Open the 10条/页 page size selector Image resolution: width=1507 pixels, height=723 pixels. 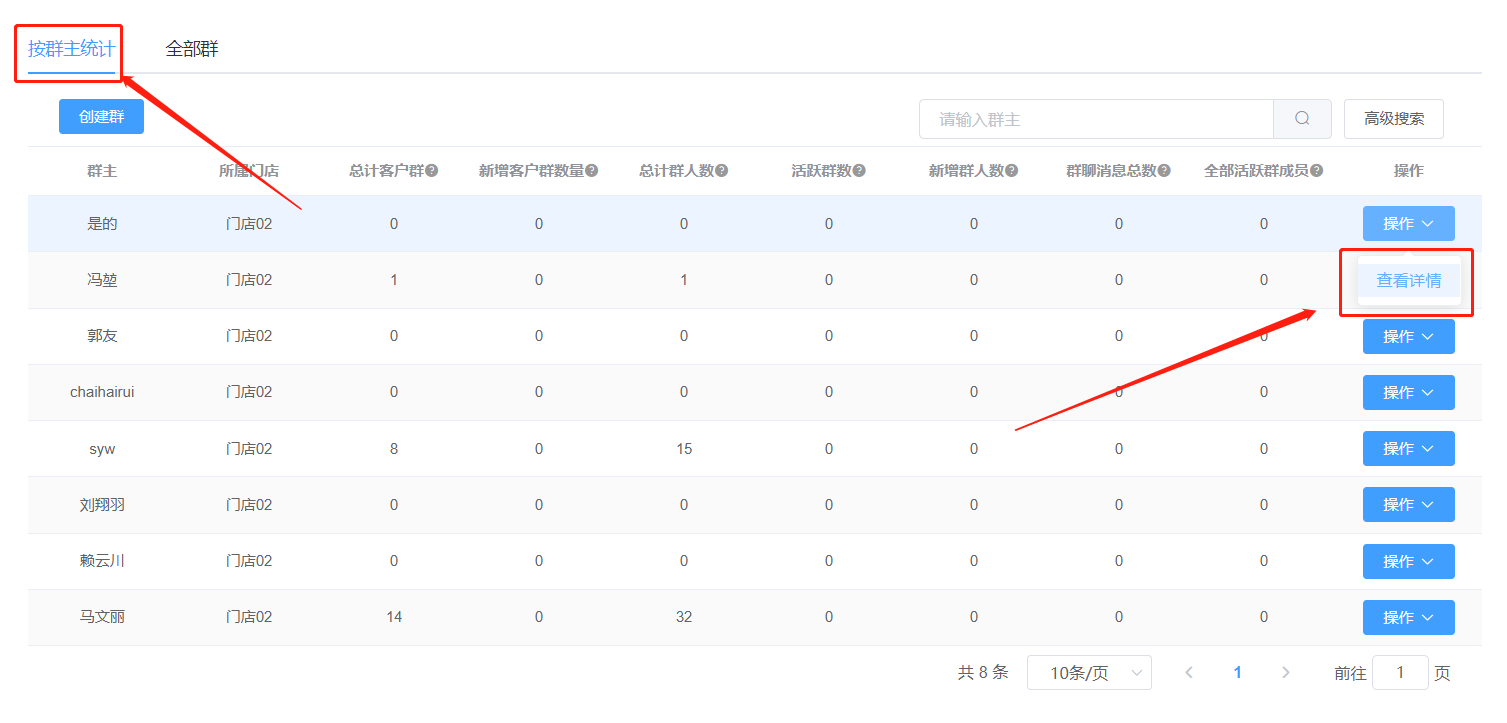point(1089,673)
